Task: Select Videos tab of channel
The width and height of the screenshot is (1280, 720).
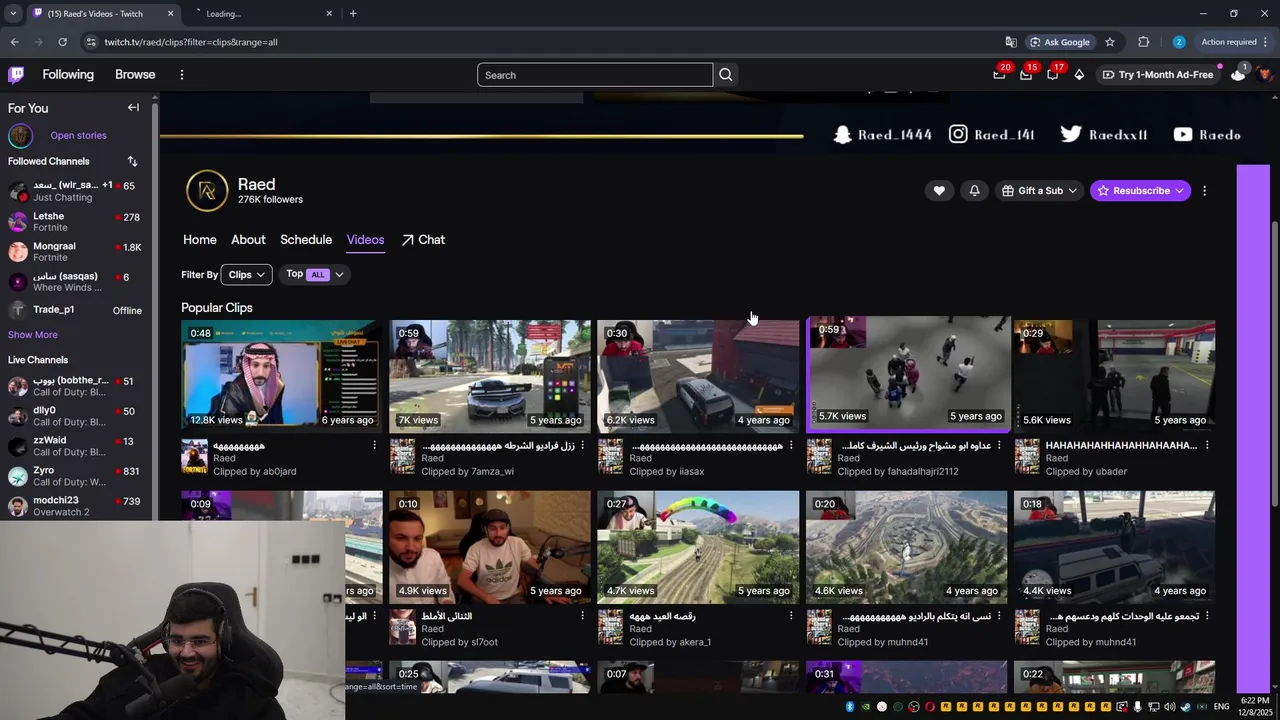Action: point(365,240)
